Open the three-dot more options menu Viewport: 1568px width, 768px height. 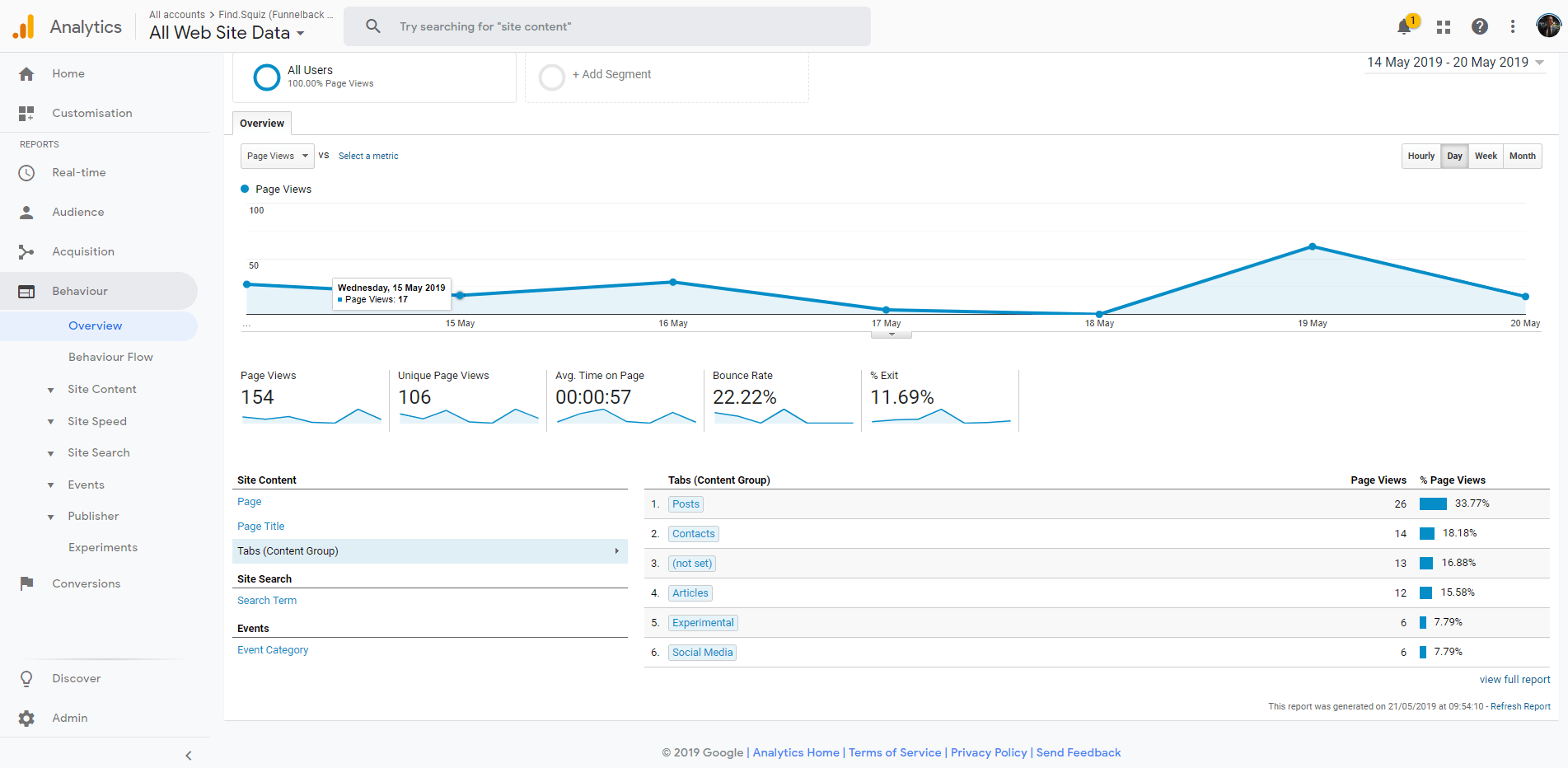1512,26
